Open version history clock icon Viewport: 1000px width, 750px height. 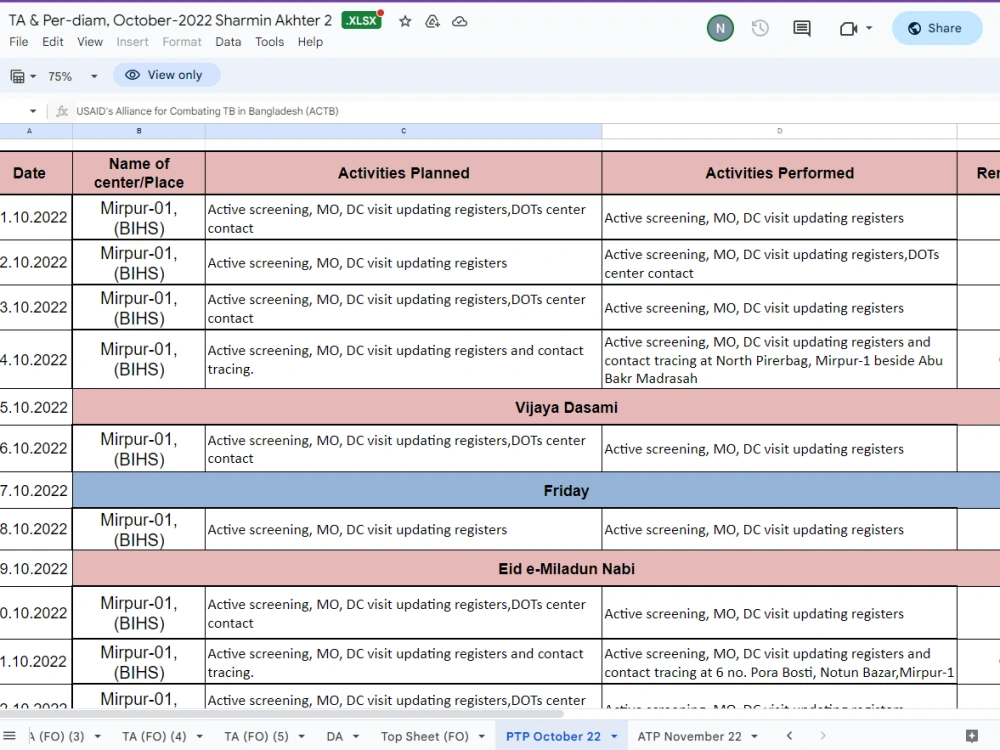click(760, 28)
